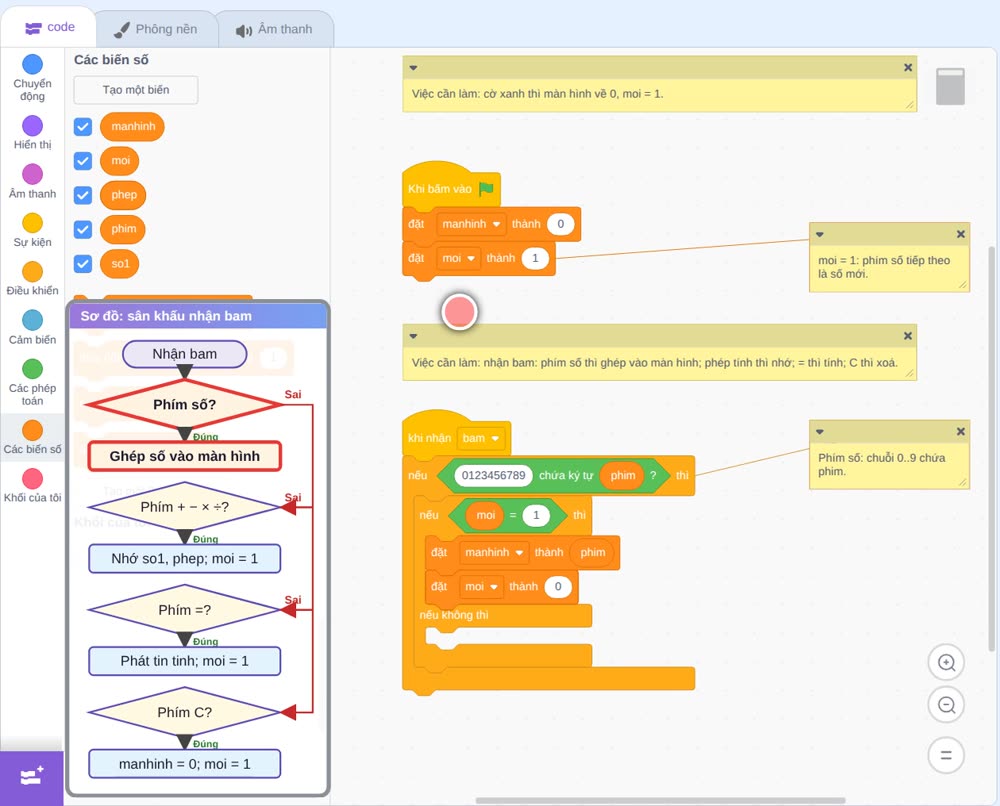Screen dimensions: 1000x806
Task: Click the workspace vertical scrollbar
Action: pyautogui.click(x=992, y=449)
